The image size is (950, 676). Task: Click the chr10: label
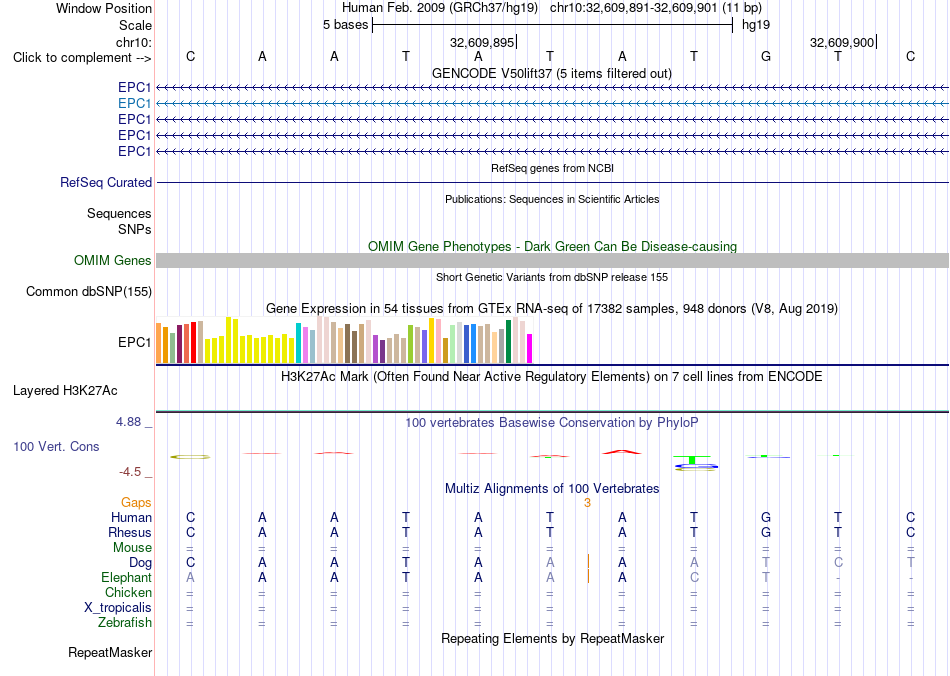coord(134,42)
